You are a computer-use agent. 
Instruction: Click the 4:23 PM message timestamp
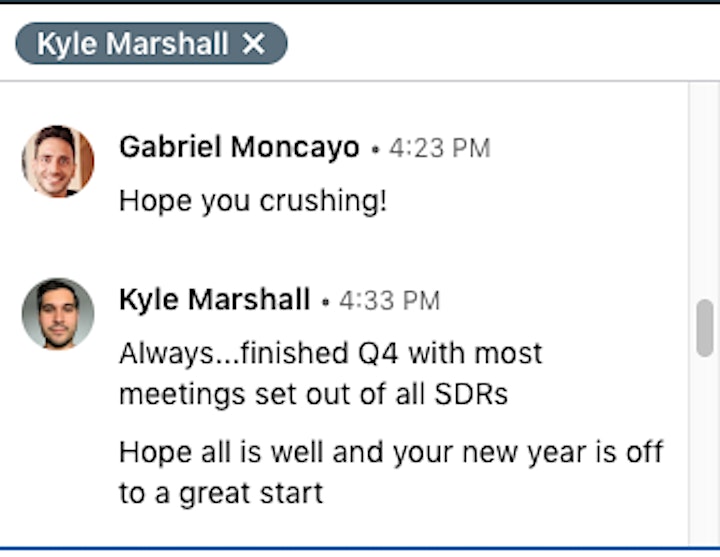click(440, 148)
